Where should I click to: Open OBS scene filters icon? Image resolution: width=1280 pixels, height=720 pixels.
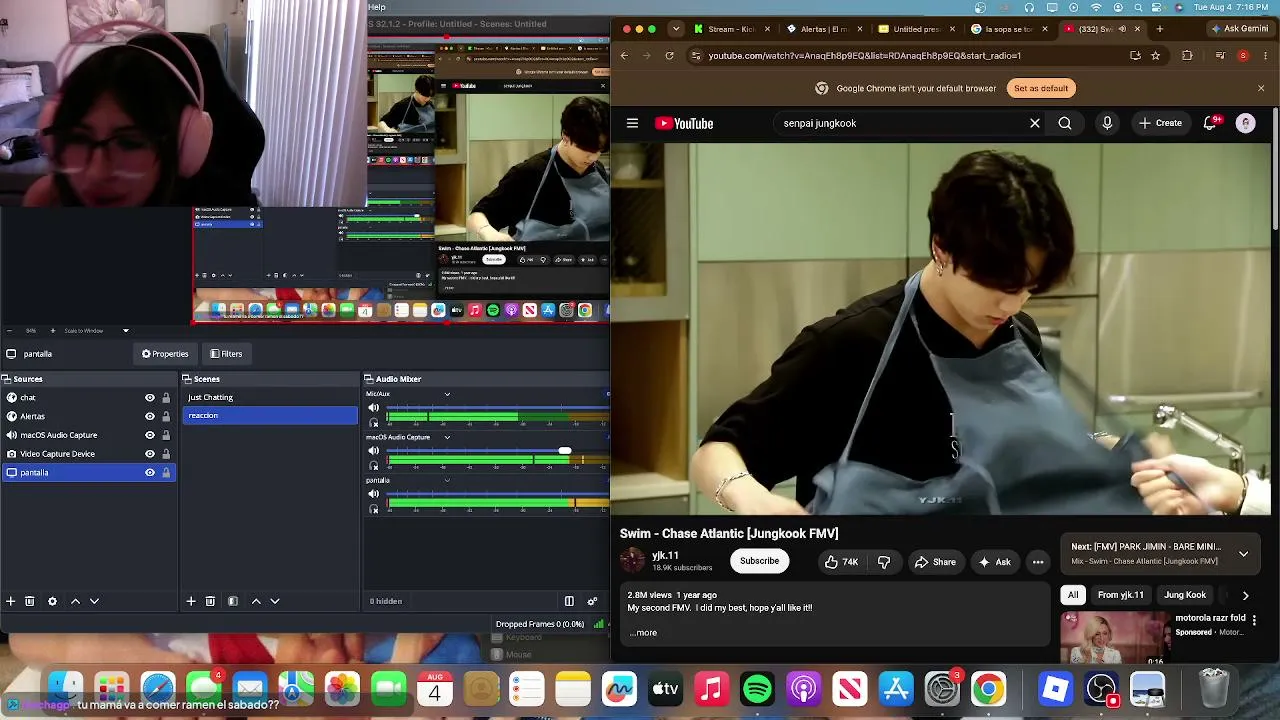click(x=233, y=601)
